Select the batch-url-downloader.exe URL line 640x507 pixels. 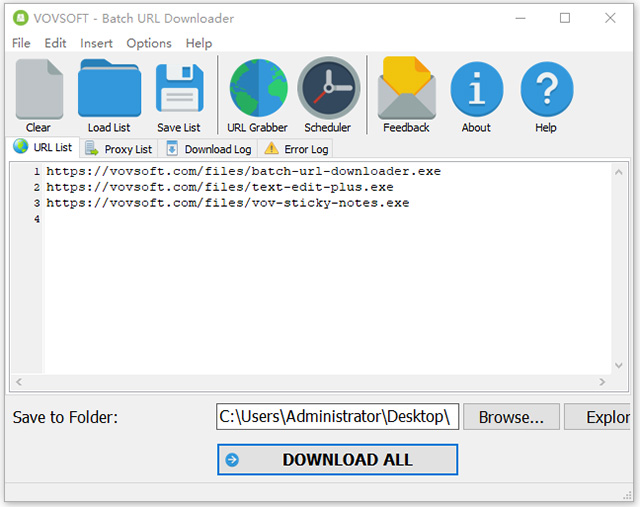point(244,171)
